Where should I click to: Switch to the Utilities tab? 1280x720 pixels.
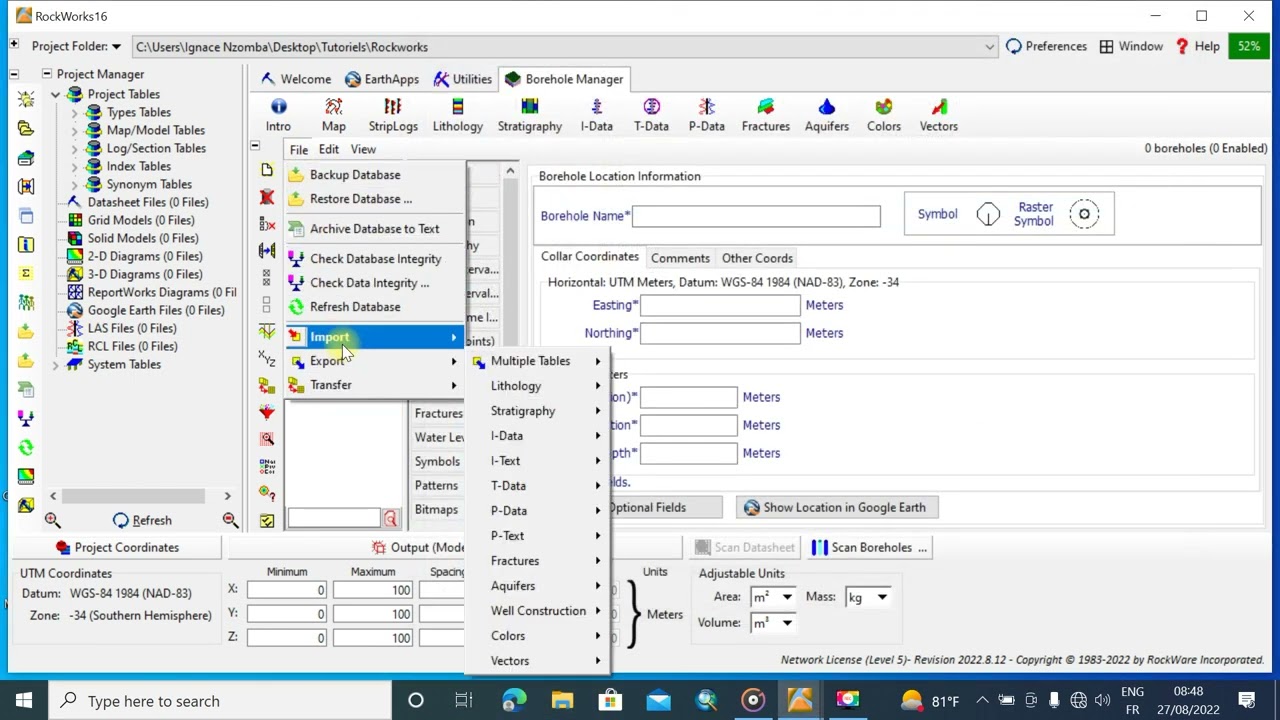coord(462,79)
